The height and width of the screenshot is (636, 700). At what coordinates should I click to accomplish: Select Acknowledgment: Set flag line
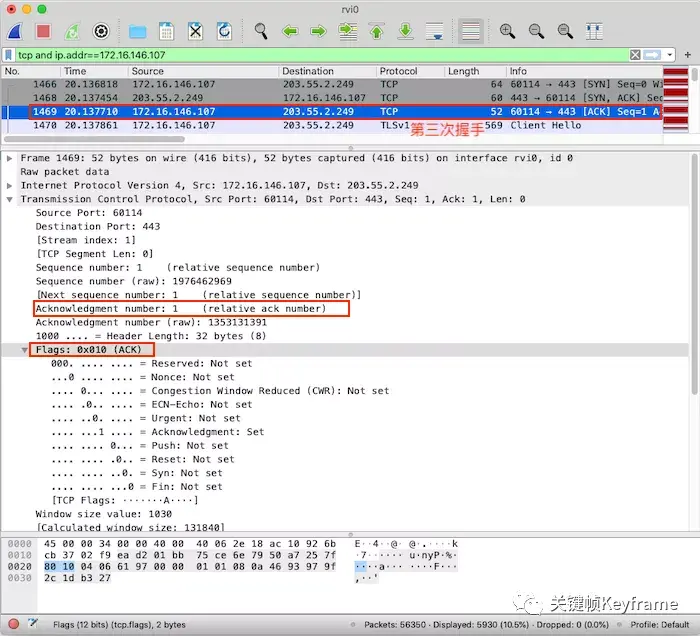pos(158,432)
